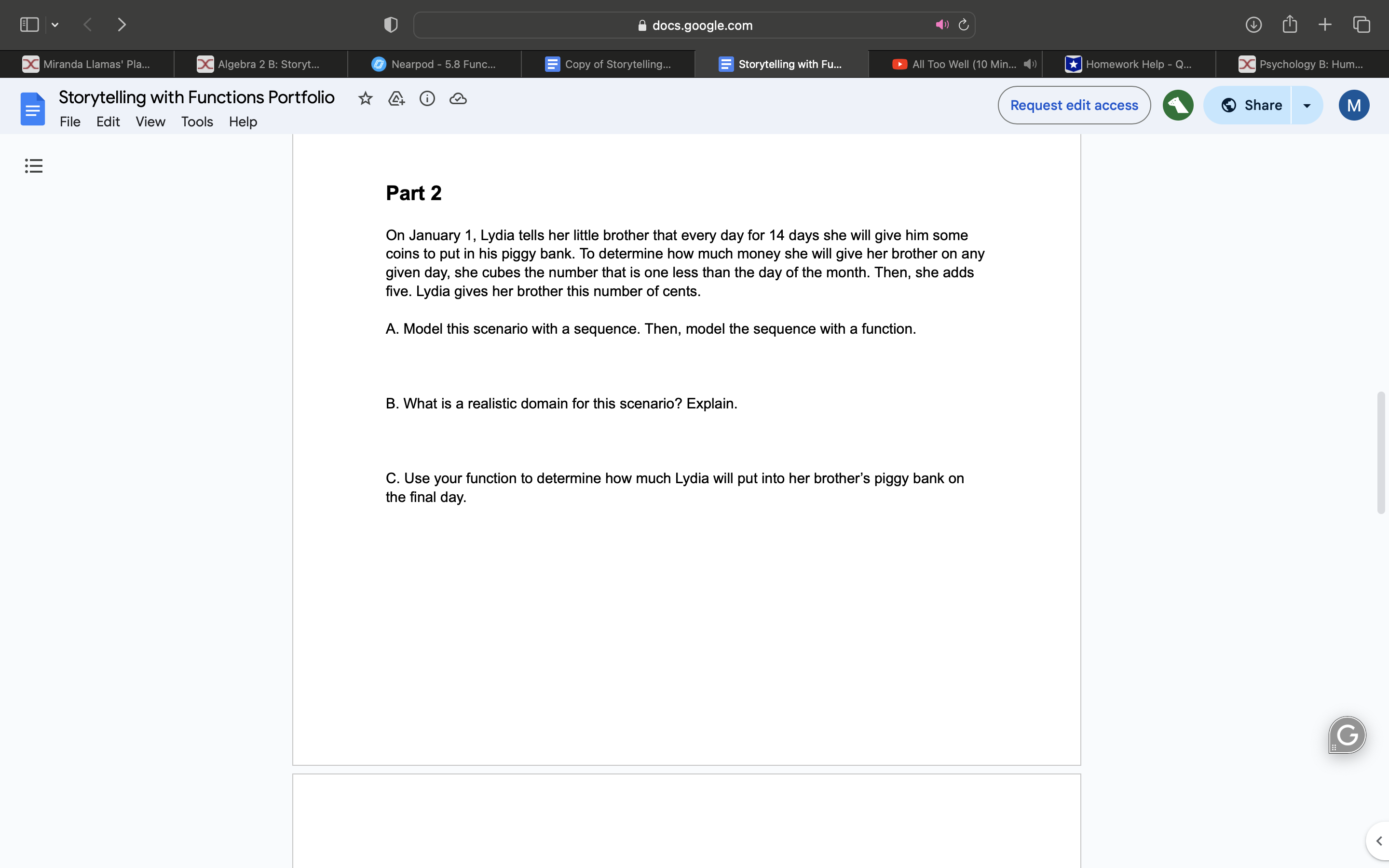Open the sidebar chevron dropdown
Viewport: 1389px width, 868px height.
point(55,24)
